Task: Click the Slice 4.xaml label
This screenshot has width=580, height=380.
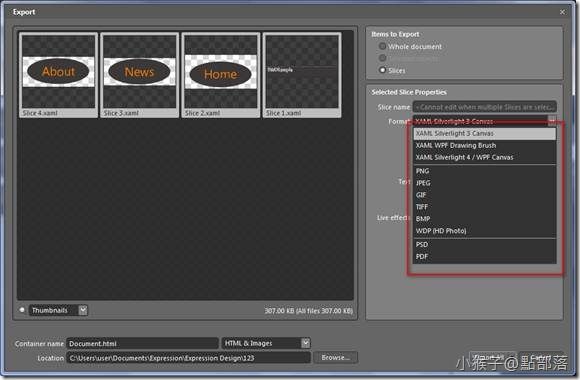Action: pyautogui.click(x=40, y=113)
